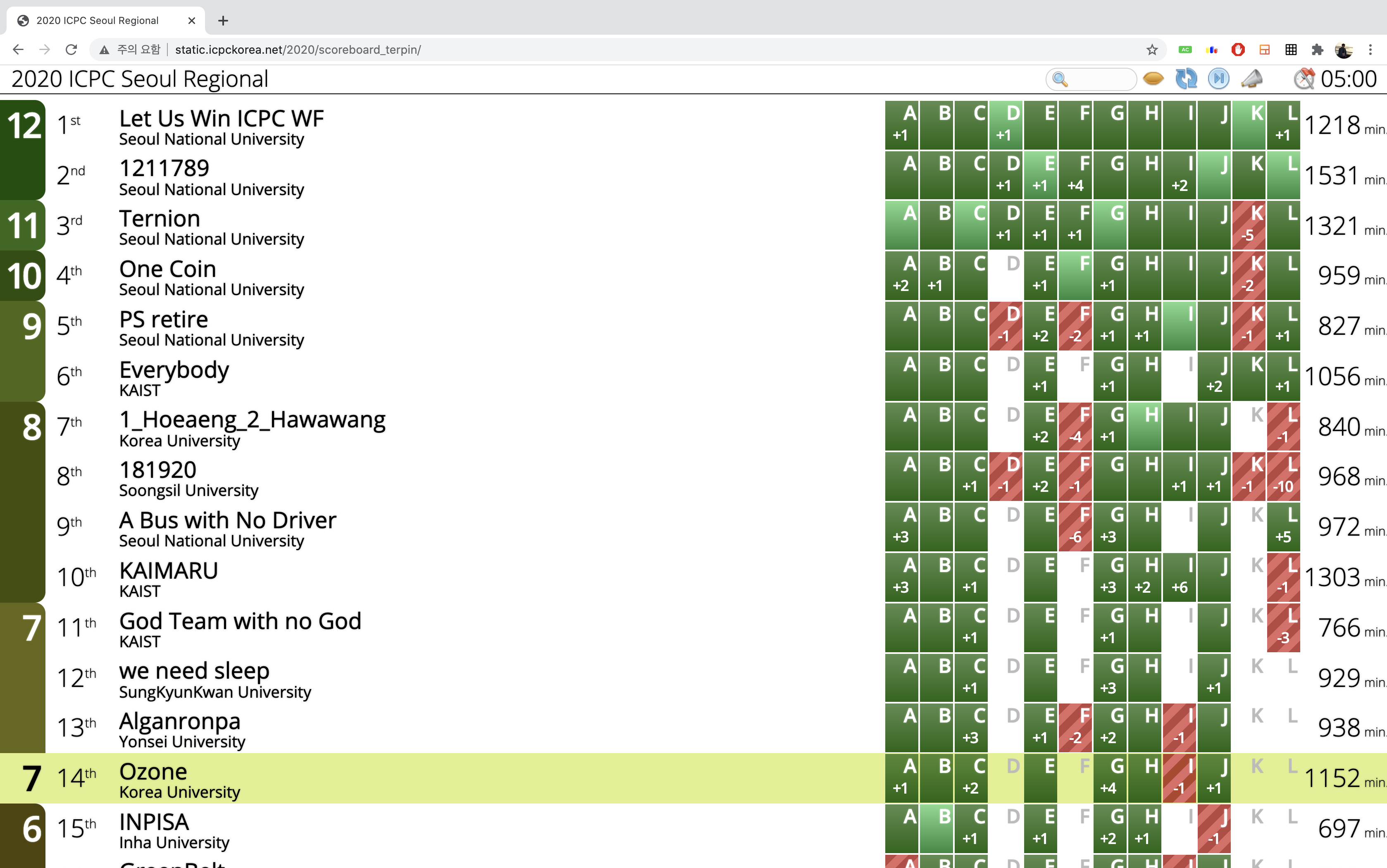Click the gold seed icon in scoreboard toolbar
The image size is (1387, 868).
pos(1153,79)
